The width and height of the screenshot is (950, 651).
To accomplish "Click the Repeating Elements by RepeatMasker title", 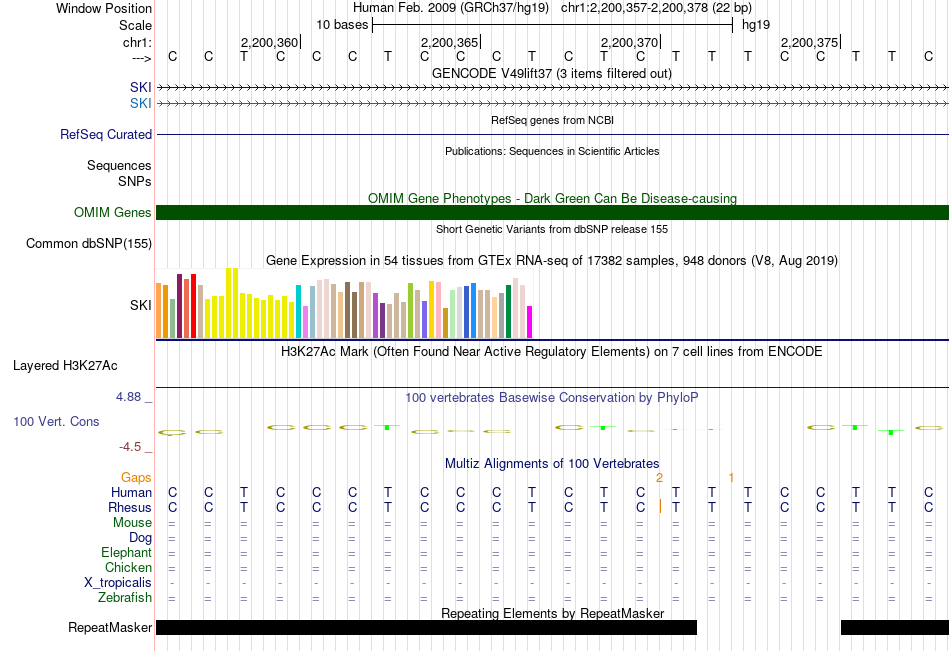I will [552, 613].
